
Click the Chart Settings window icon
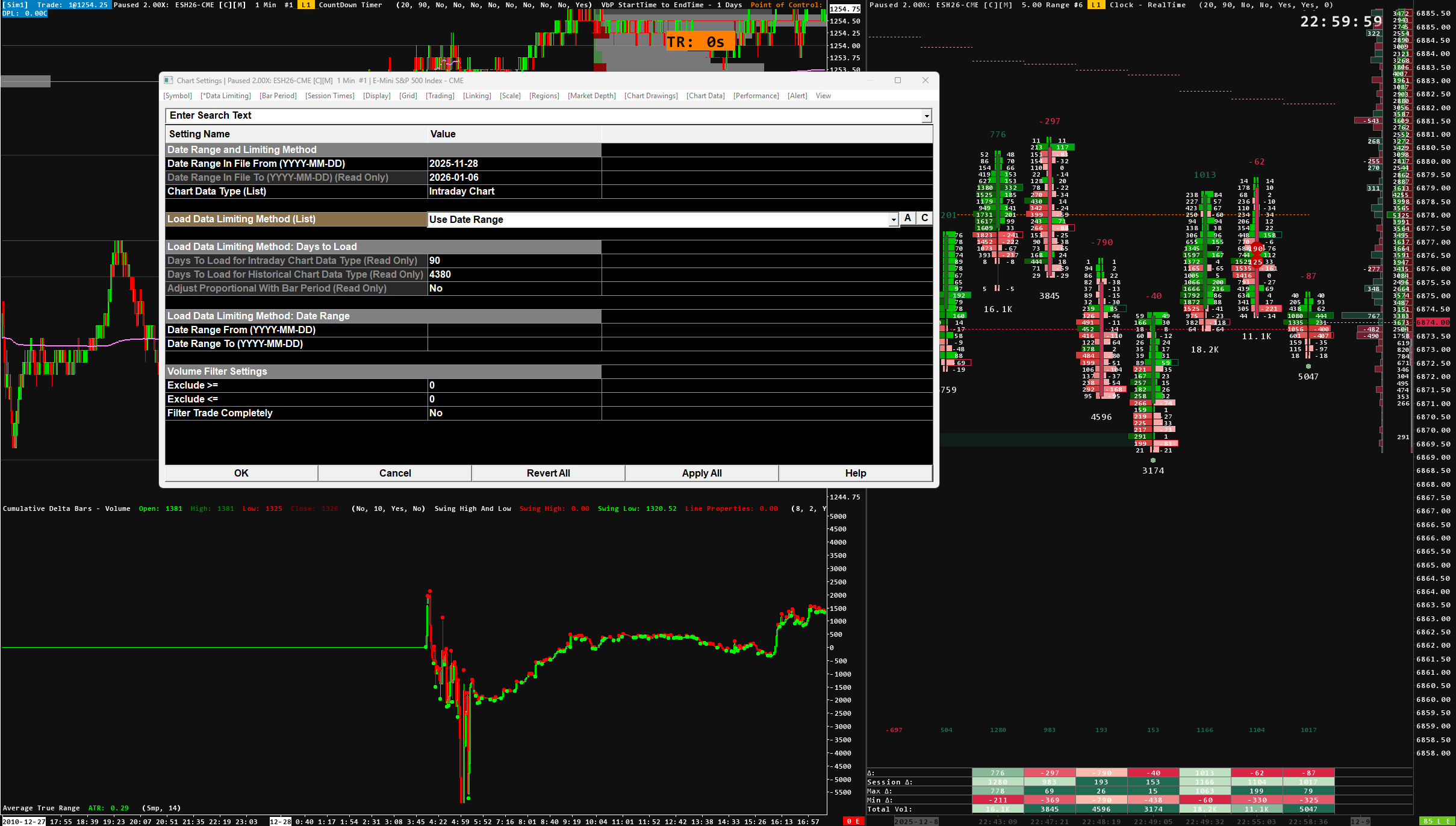(169, 81)
